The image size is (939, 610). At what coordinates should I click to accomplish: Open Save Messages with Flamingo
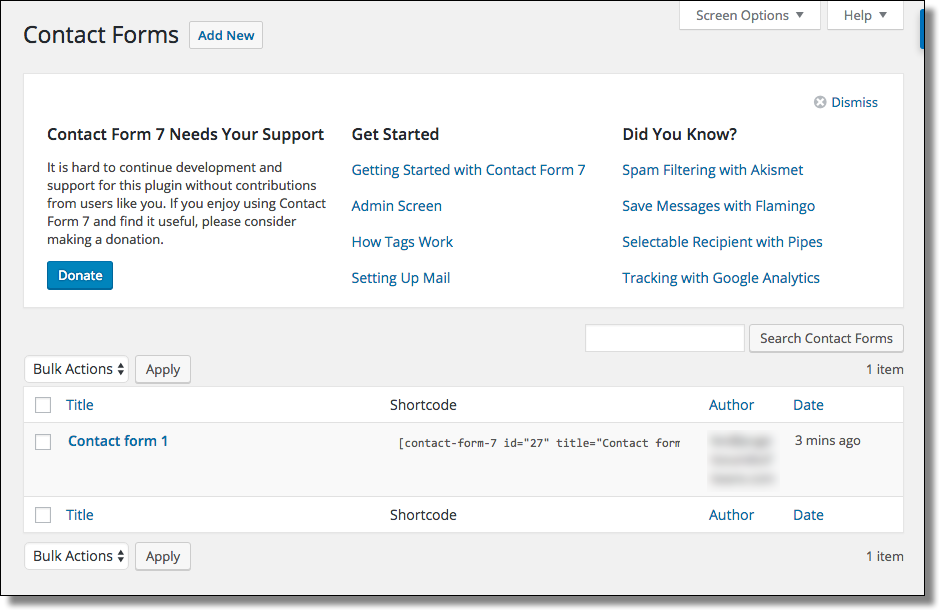pos(718,205)
